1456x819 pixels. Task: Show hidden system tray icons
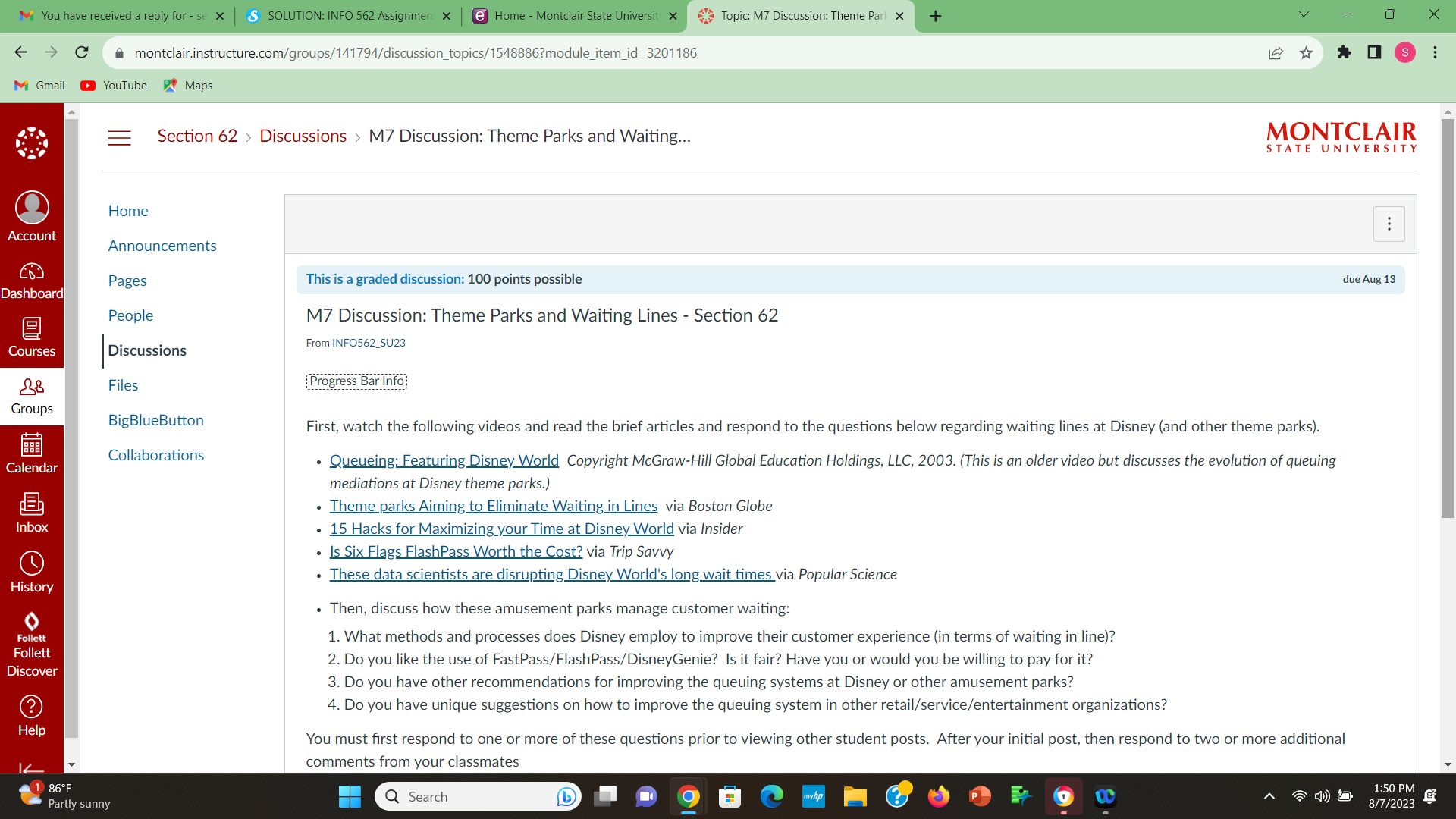[x=1269, y=796]
